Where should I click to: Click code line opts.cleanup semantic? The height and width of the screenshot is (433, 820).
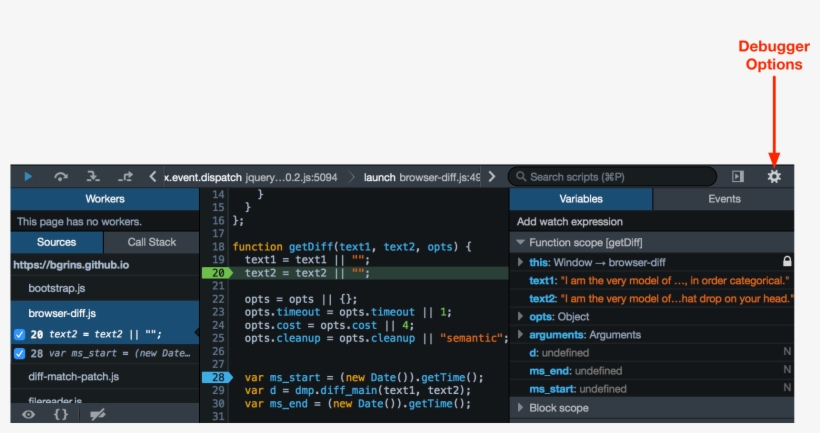(x=377, y=338)
